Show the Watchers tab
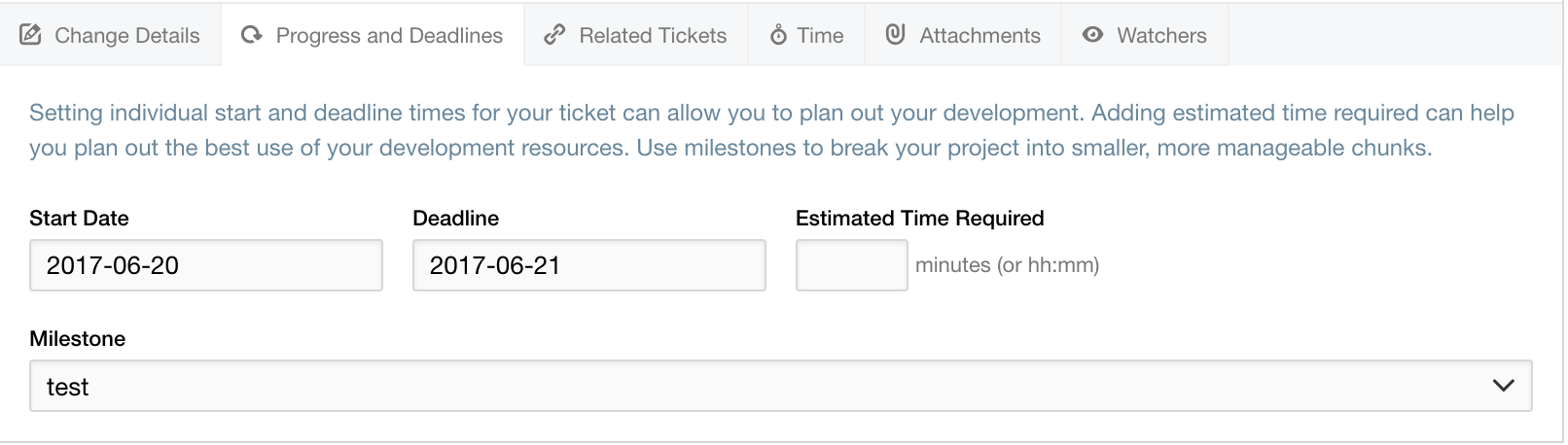Viewport: 1568px width, 445px height. 1145,35
